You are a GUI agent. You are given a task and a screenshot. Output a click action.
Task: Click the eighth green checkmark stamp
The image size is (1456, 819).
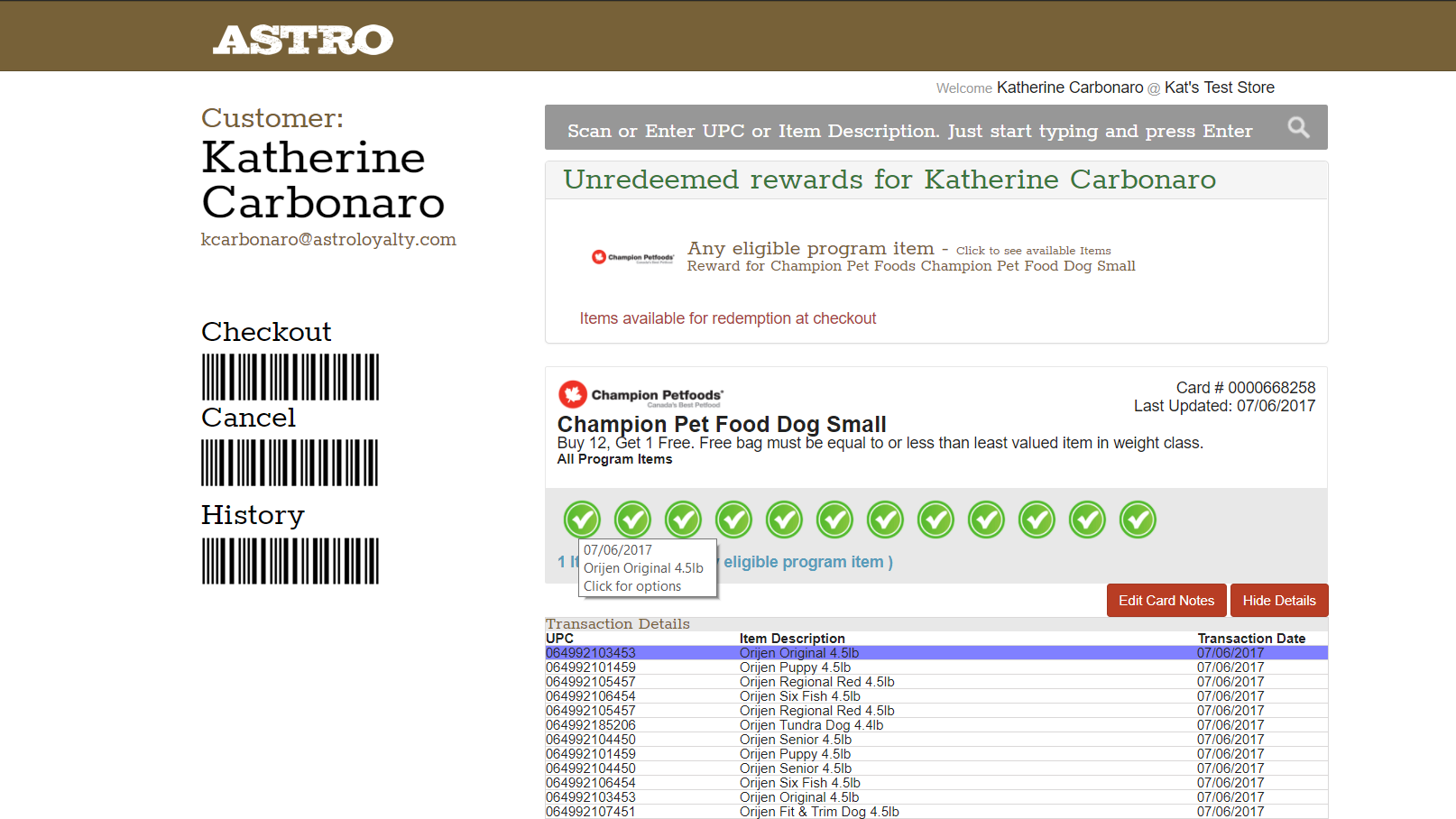coord(935,520)
